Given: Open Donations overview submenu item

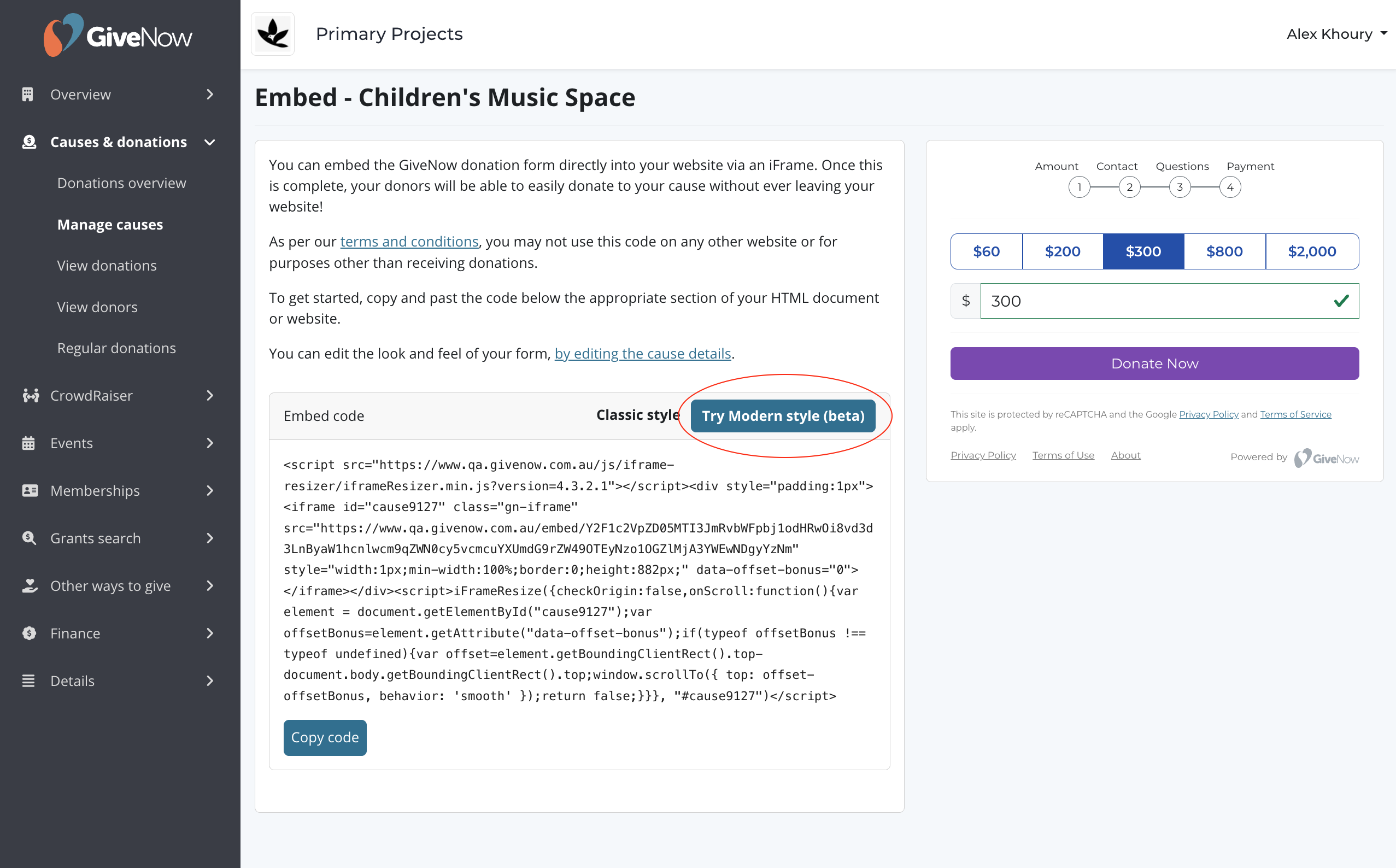Looking at the screenshot, I should 122,183.
